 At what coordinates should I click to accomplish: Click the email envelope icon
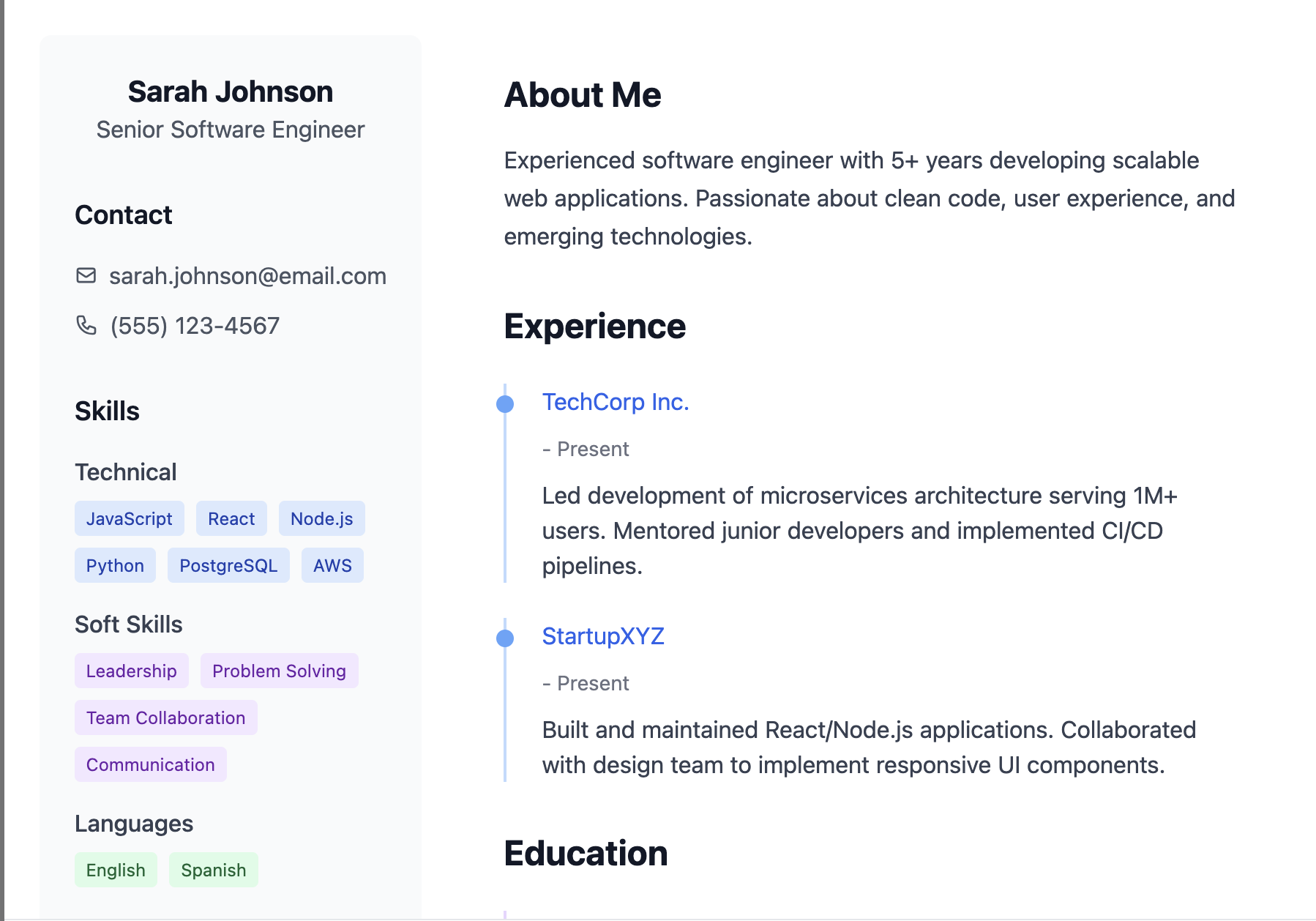click(x=86, y=275)
